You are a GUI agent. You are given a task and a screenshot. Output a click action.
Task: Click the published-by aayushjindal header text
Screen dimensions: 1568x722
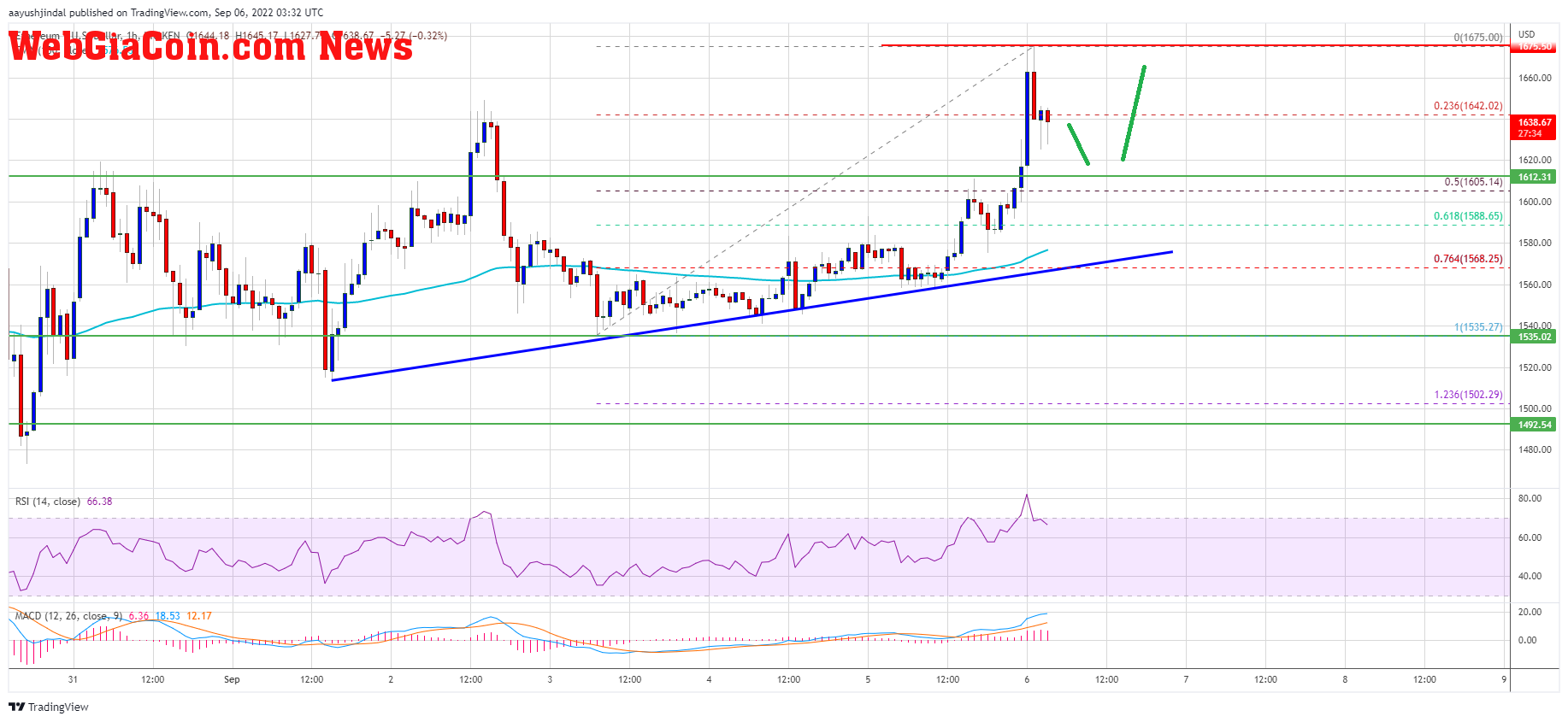(x=166, y=13)
